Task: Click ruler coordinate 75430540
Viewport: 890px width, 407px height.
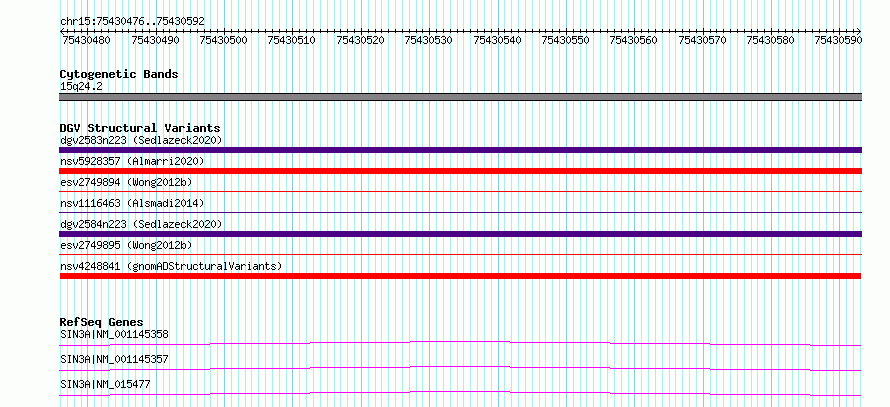Action: pyautogui.click(x=497, y=40)
